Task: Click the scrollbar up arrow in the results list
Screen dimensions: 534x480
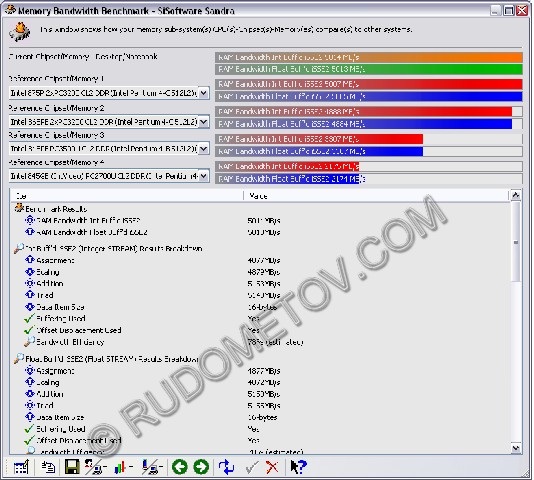Action: click(516, 195)
